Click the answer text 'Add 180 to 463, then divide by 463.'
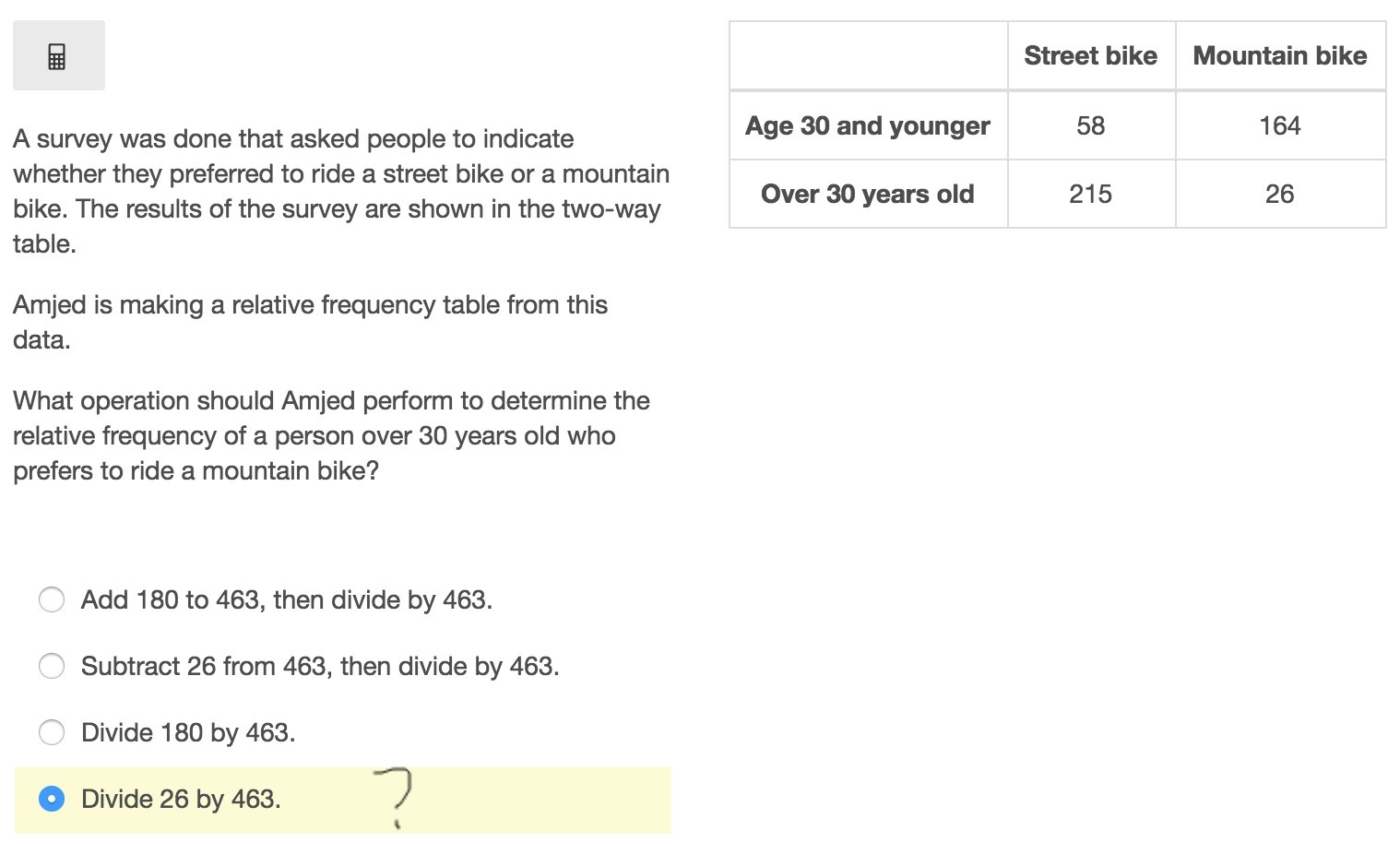 287,599
